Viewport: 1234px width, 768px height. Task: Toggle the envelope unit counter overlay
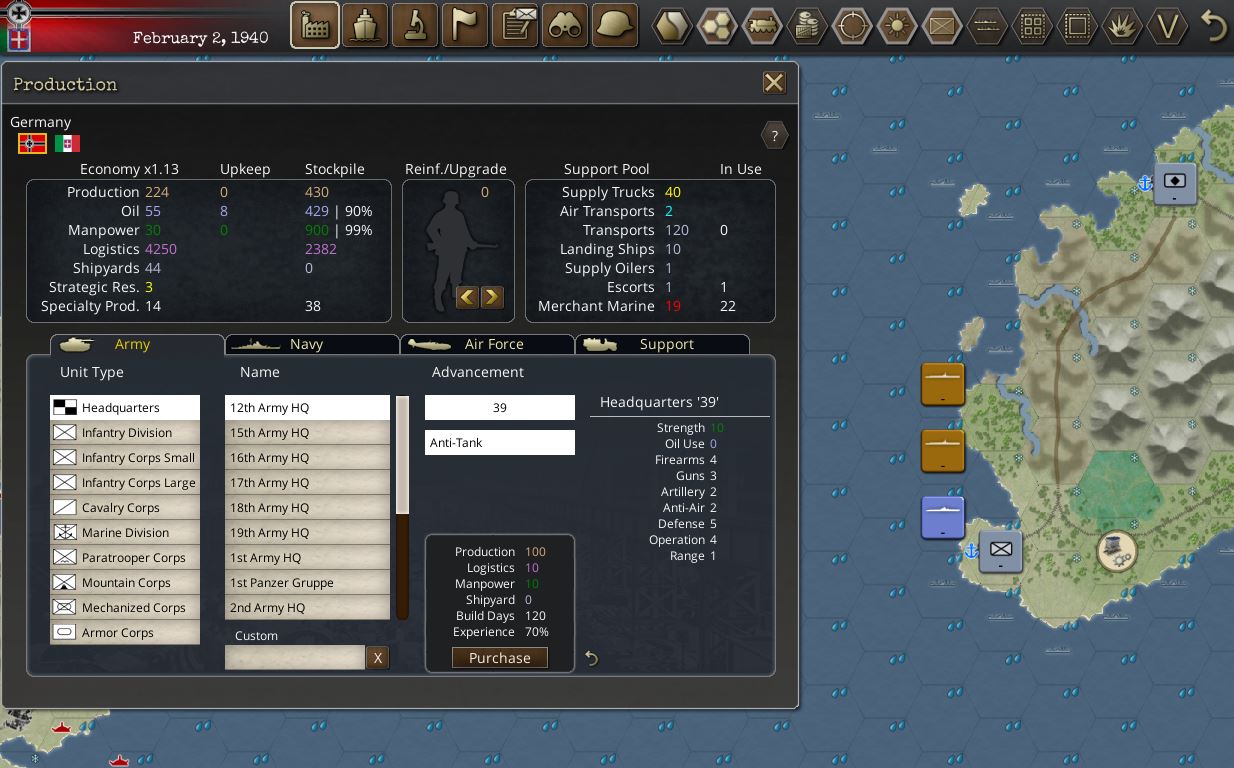point(942,25)
